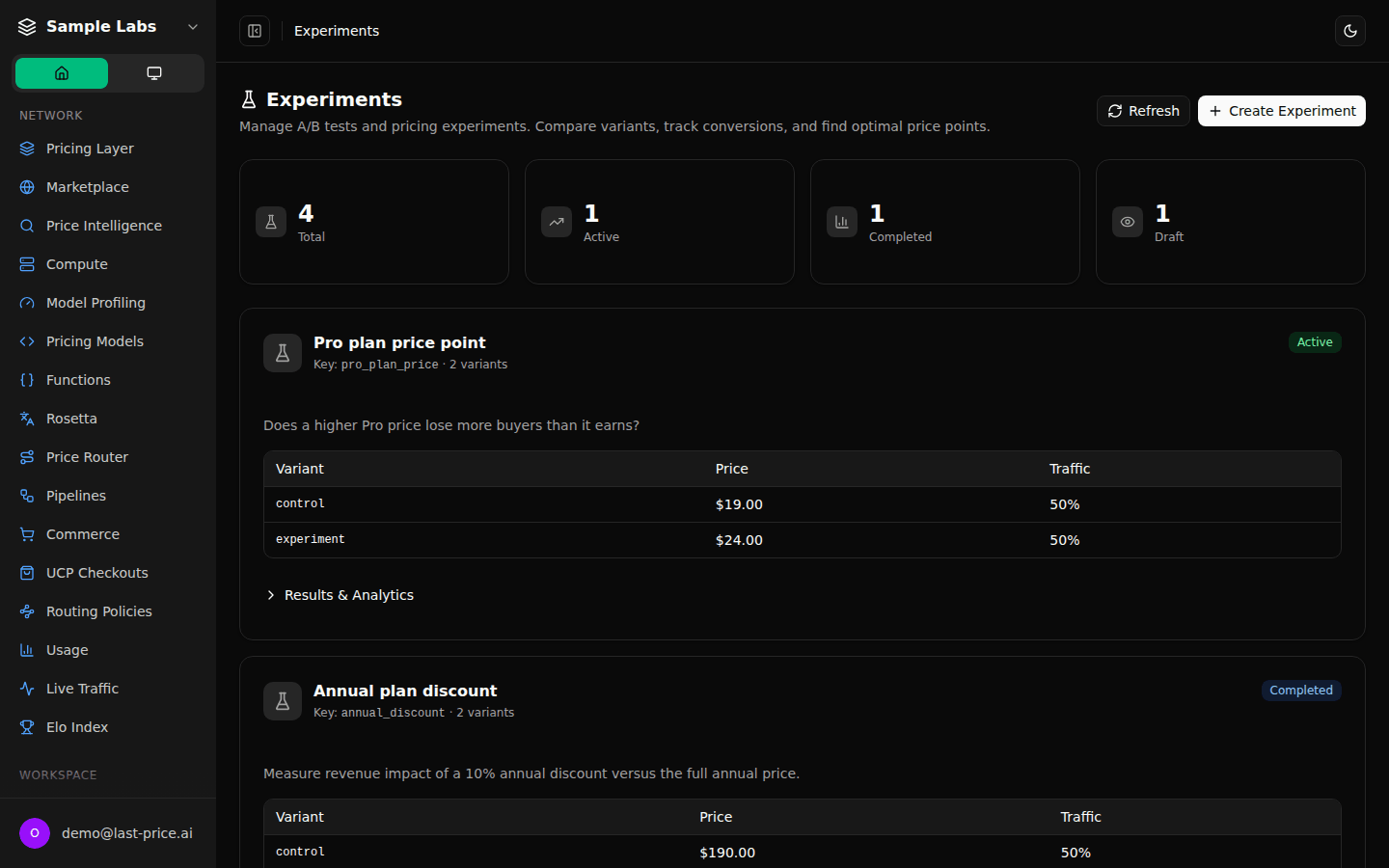
Task: Click the Commerce cart icon
Action: 27,534
